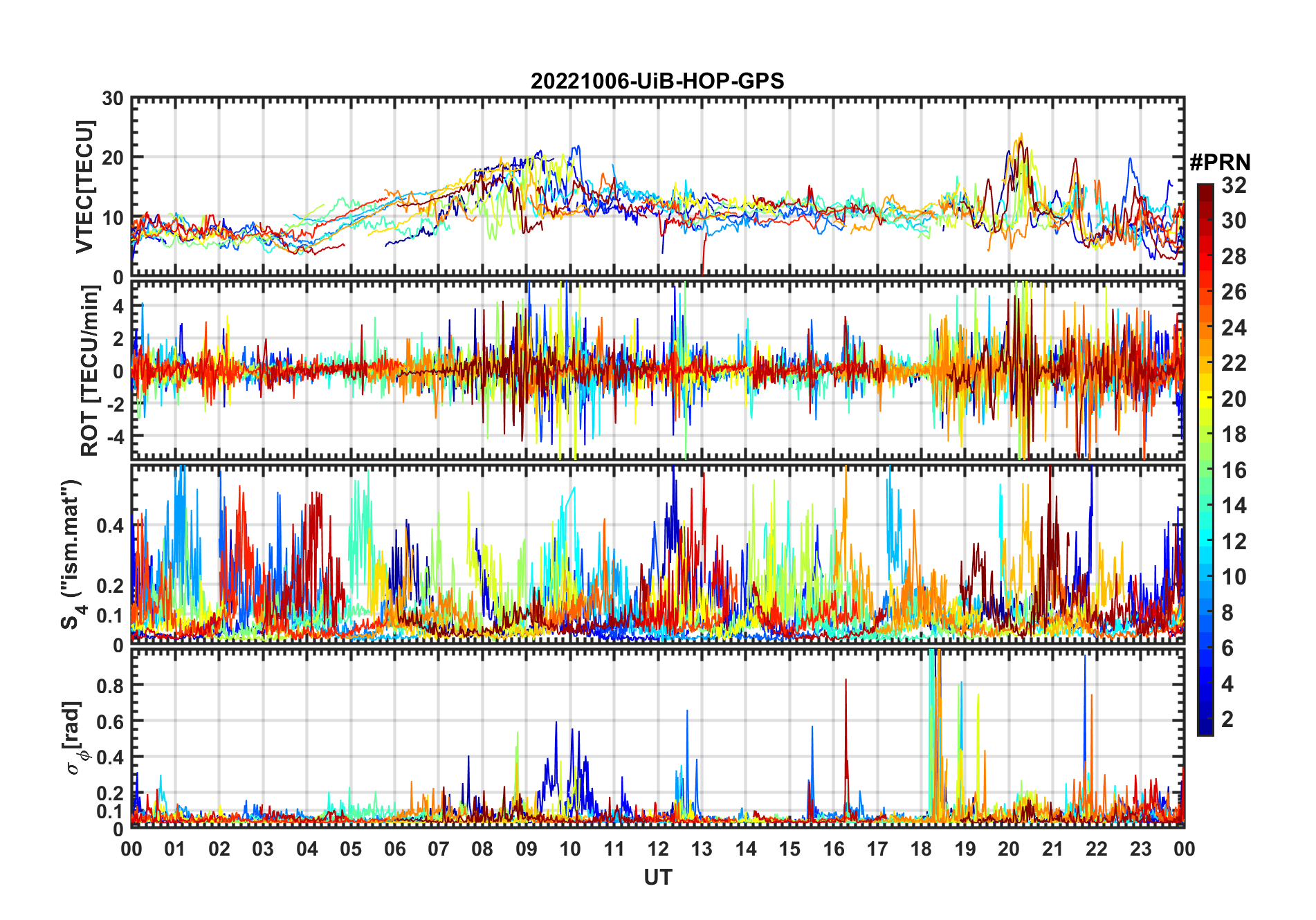Click VTEC y-axis tick label 30

click(x=113, y=99)
